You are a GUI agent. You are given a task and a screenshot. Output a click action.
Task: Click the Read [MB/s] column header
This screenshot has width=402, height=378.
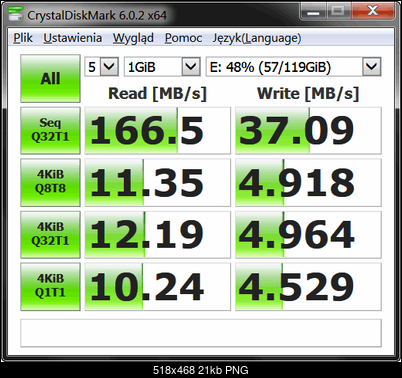tap(158, 94)
